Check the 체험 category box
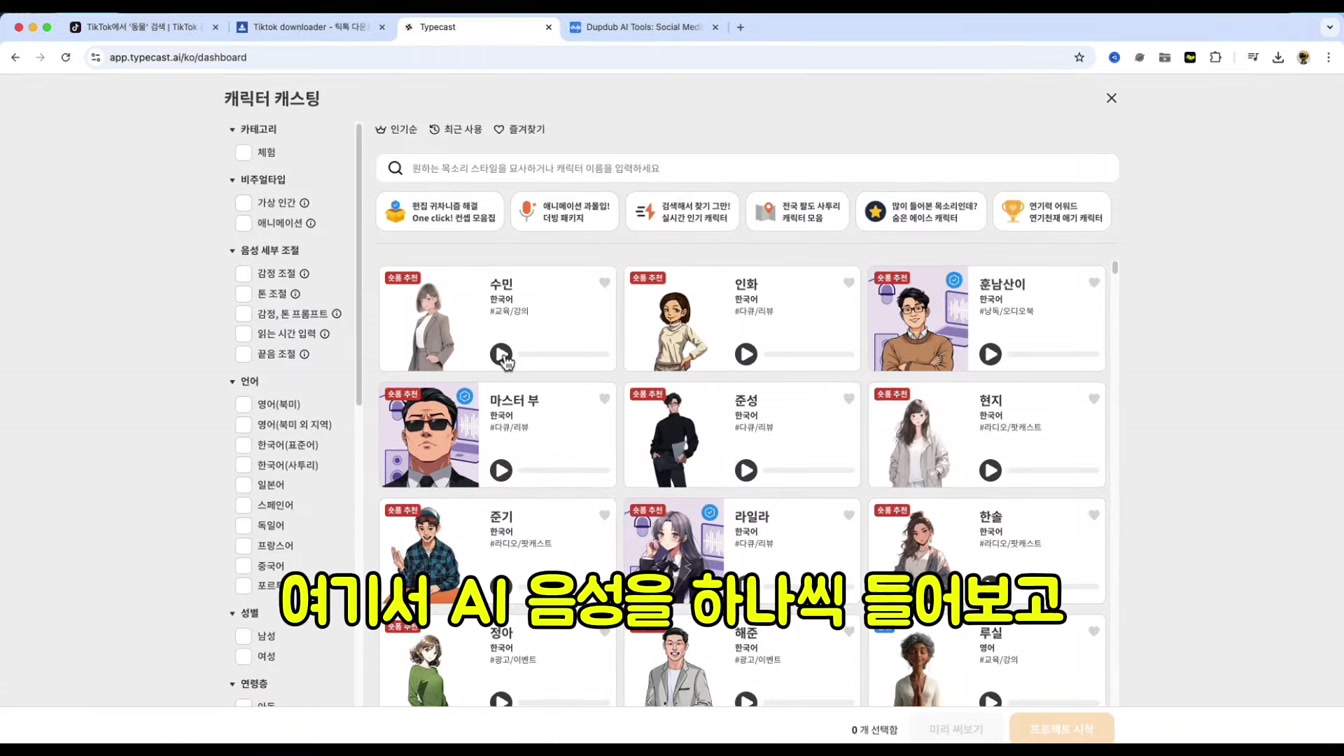This screenshot has height=756, width=1344. pos(243,153)
